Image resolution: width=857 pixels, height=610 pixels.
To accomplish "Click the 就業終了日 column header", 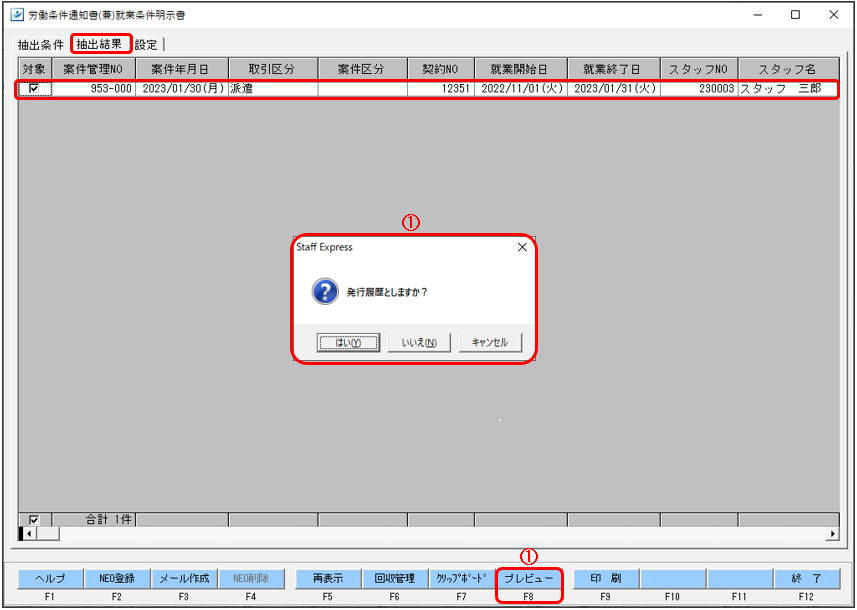I will point(614,69).
